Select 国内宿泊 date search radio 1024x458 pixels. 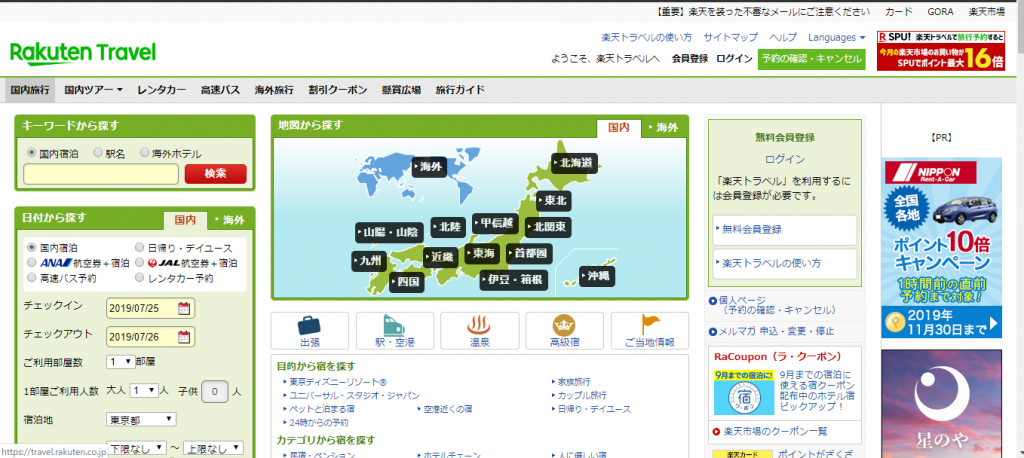[31, 248]
